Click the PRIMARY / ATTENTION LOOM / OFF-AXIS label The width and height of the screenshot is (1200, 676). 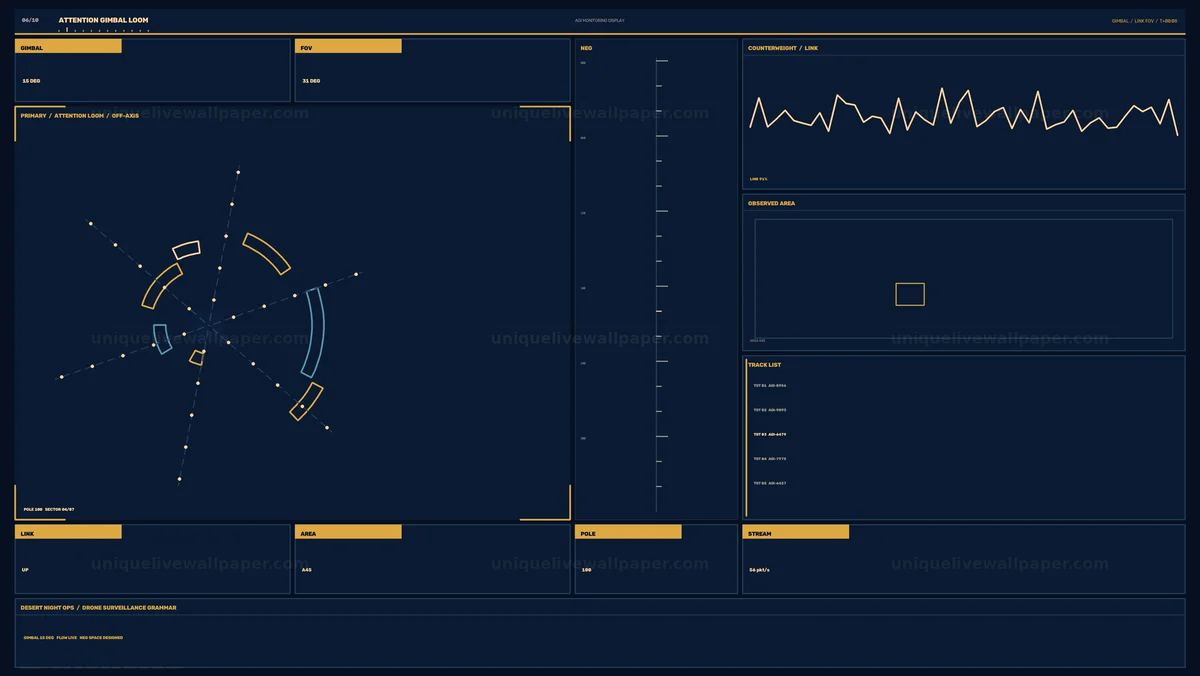click(80, 116)
